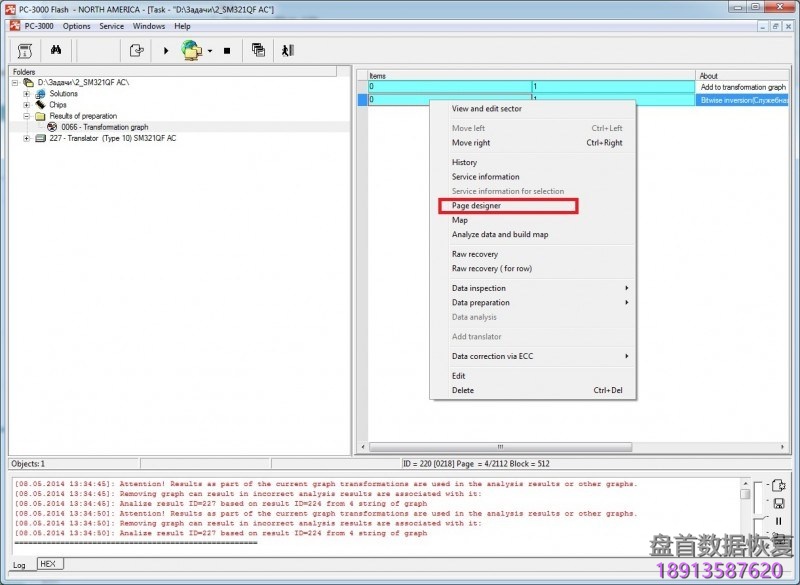Click the log panel vertical scrollbar up arrow
Viewport: 800px width, 585px height.
745,483
